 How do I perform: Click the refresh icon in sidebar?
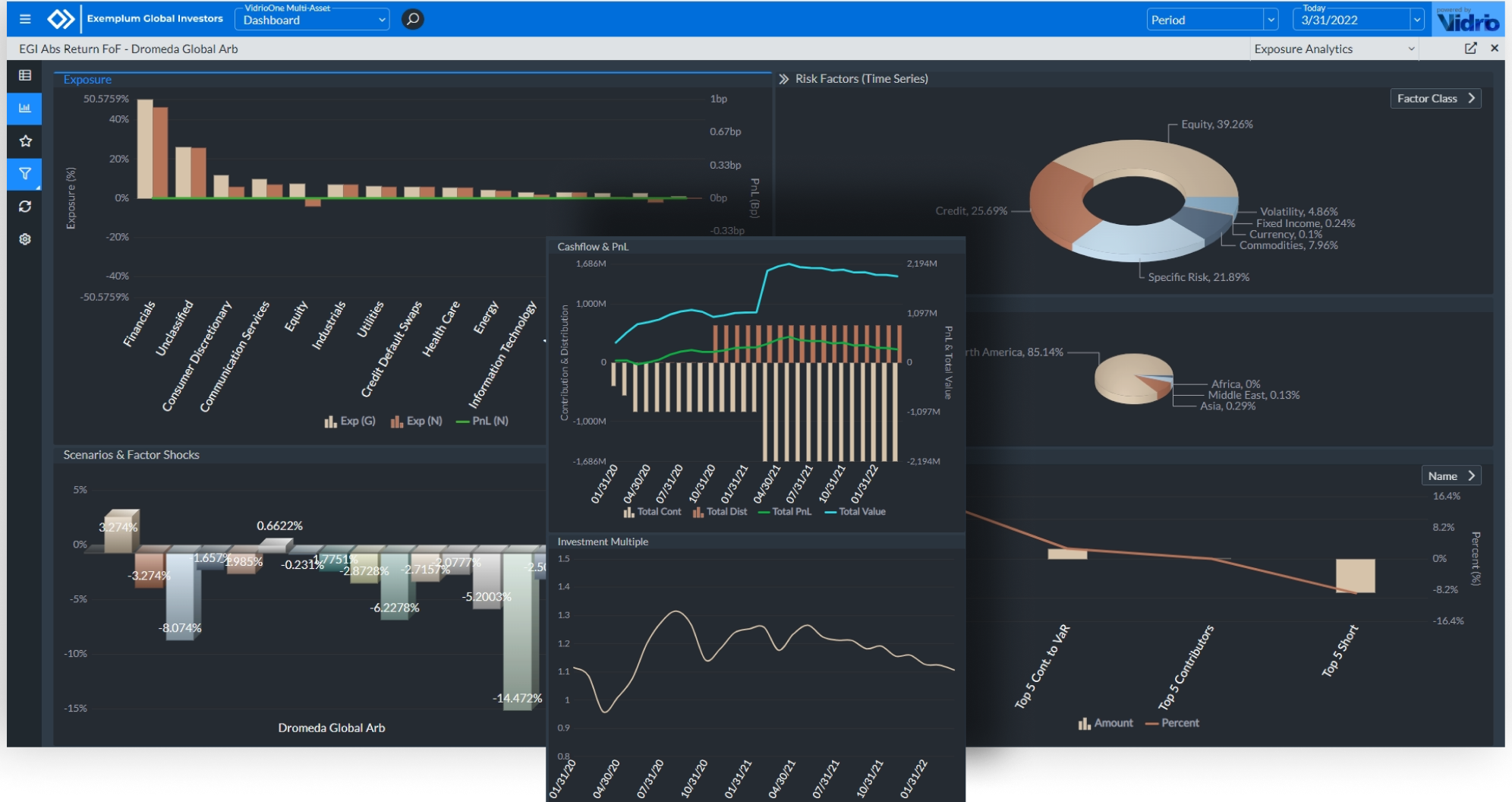pyautogui.click(x=25, y=207)
